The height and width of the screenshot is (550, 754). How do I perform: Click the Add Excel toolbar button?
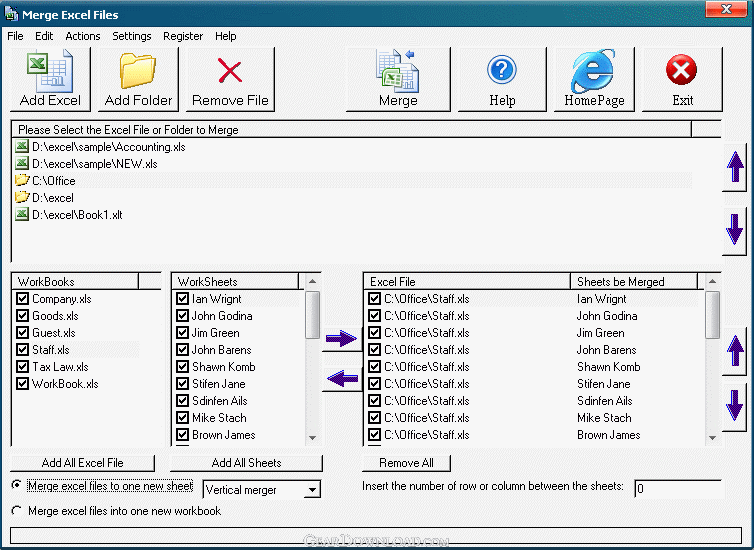point(50,79)
